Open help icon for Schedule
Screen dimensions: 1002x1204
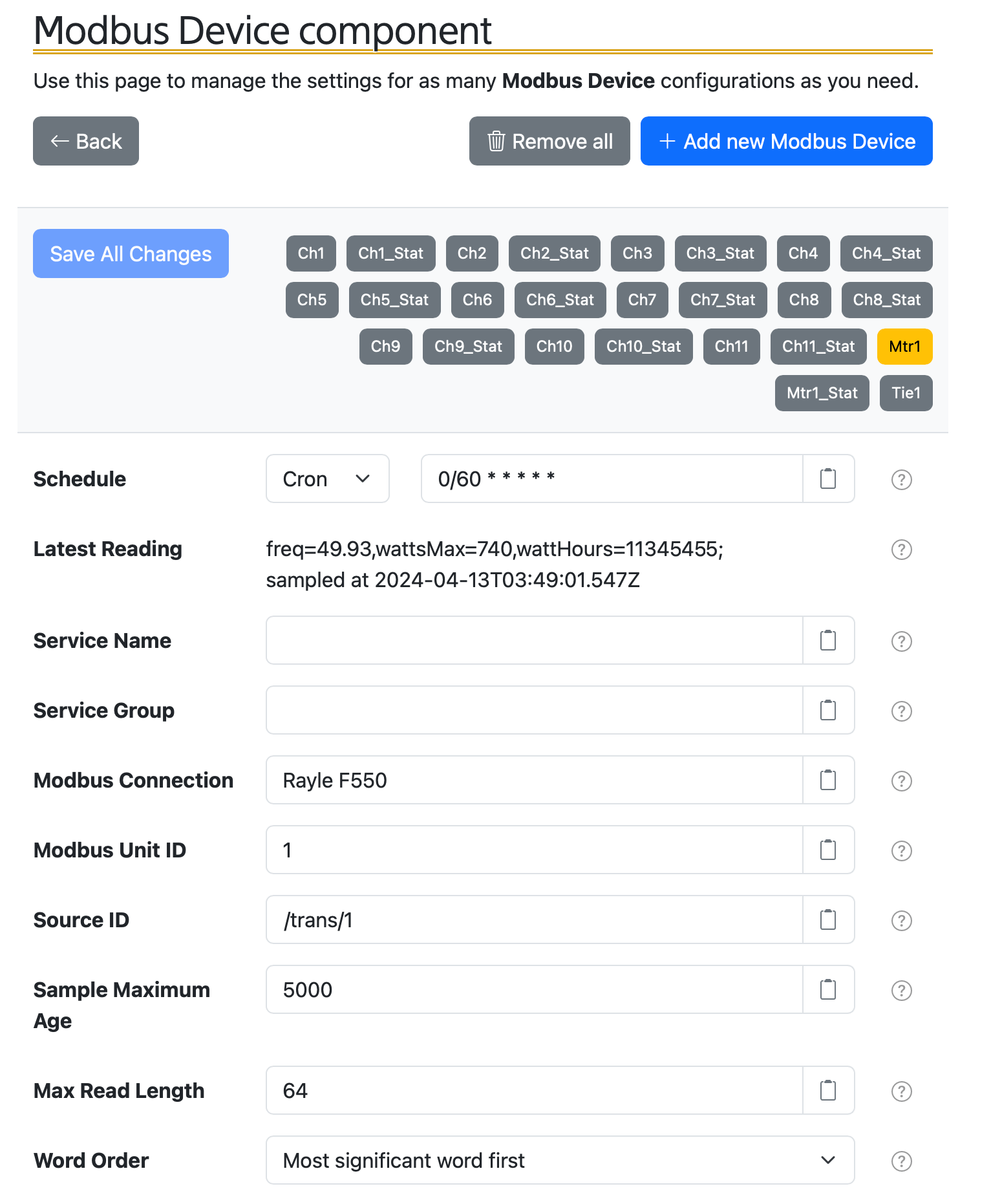coord(901,480)
